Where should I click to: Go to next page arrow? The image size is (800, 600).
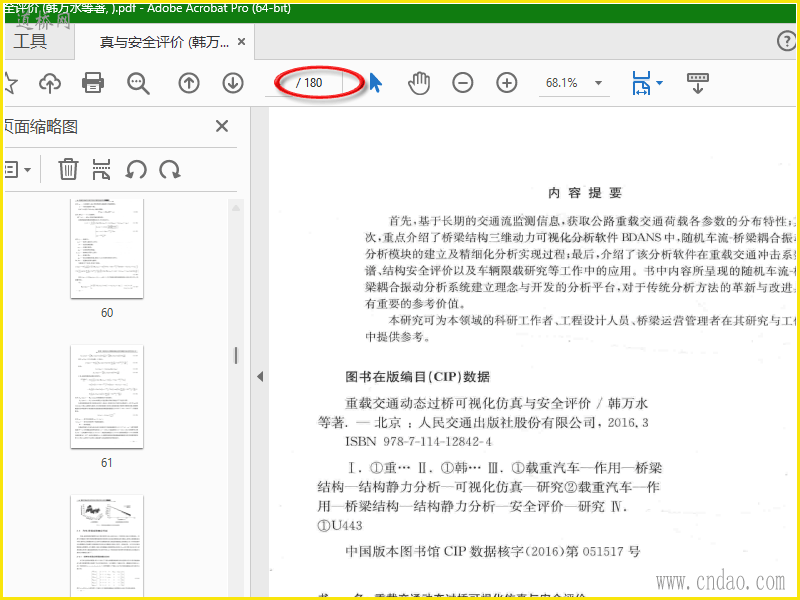point(233,83)
